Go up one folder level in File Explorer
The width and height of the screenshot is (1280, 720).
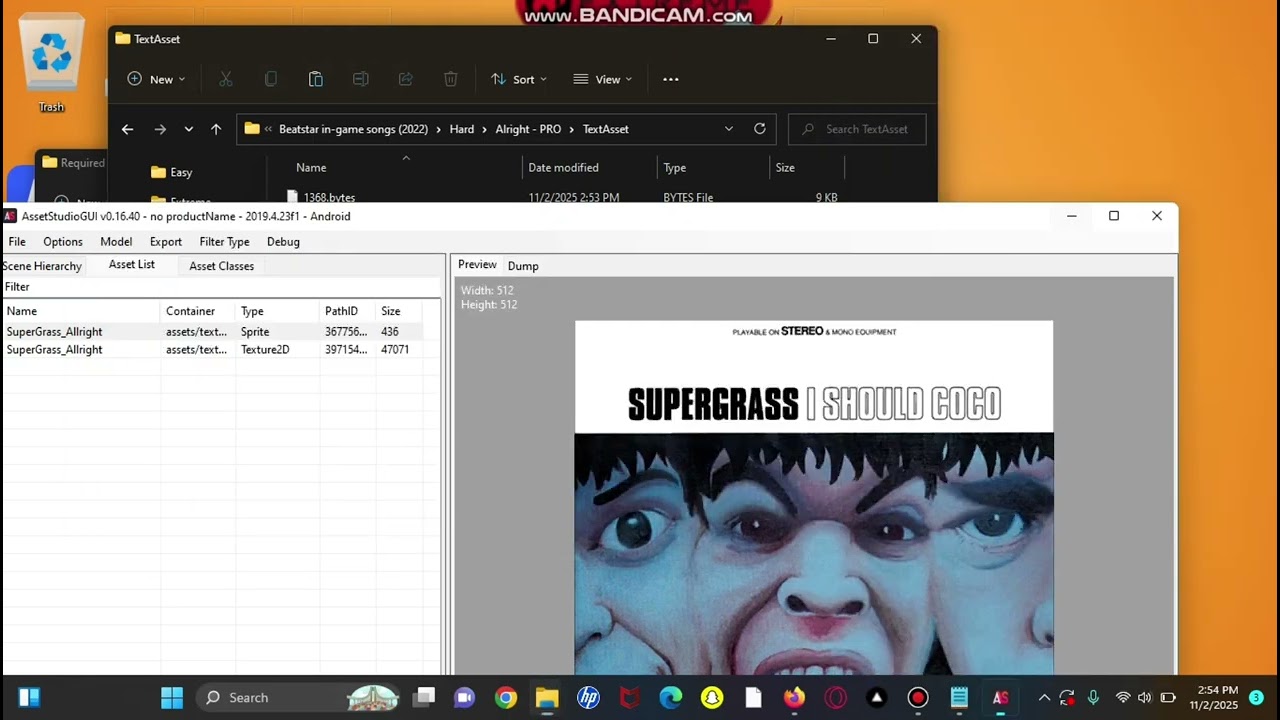click(x=216, y=129)
